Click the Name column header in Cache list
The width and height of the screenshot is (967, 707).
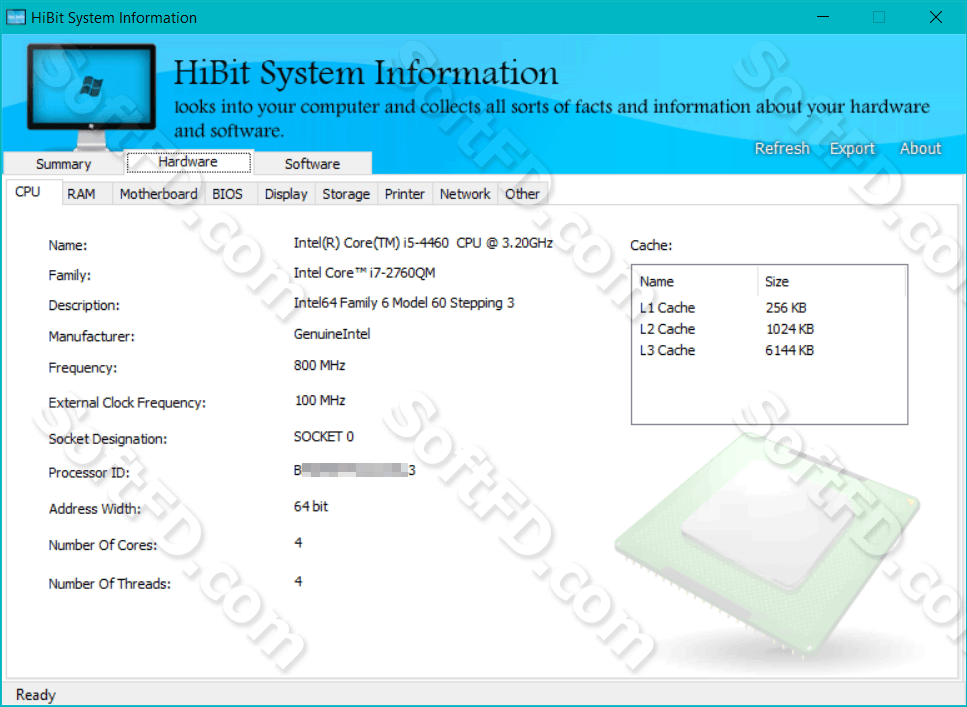(695, 281)
